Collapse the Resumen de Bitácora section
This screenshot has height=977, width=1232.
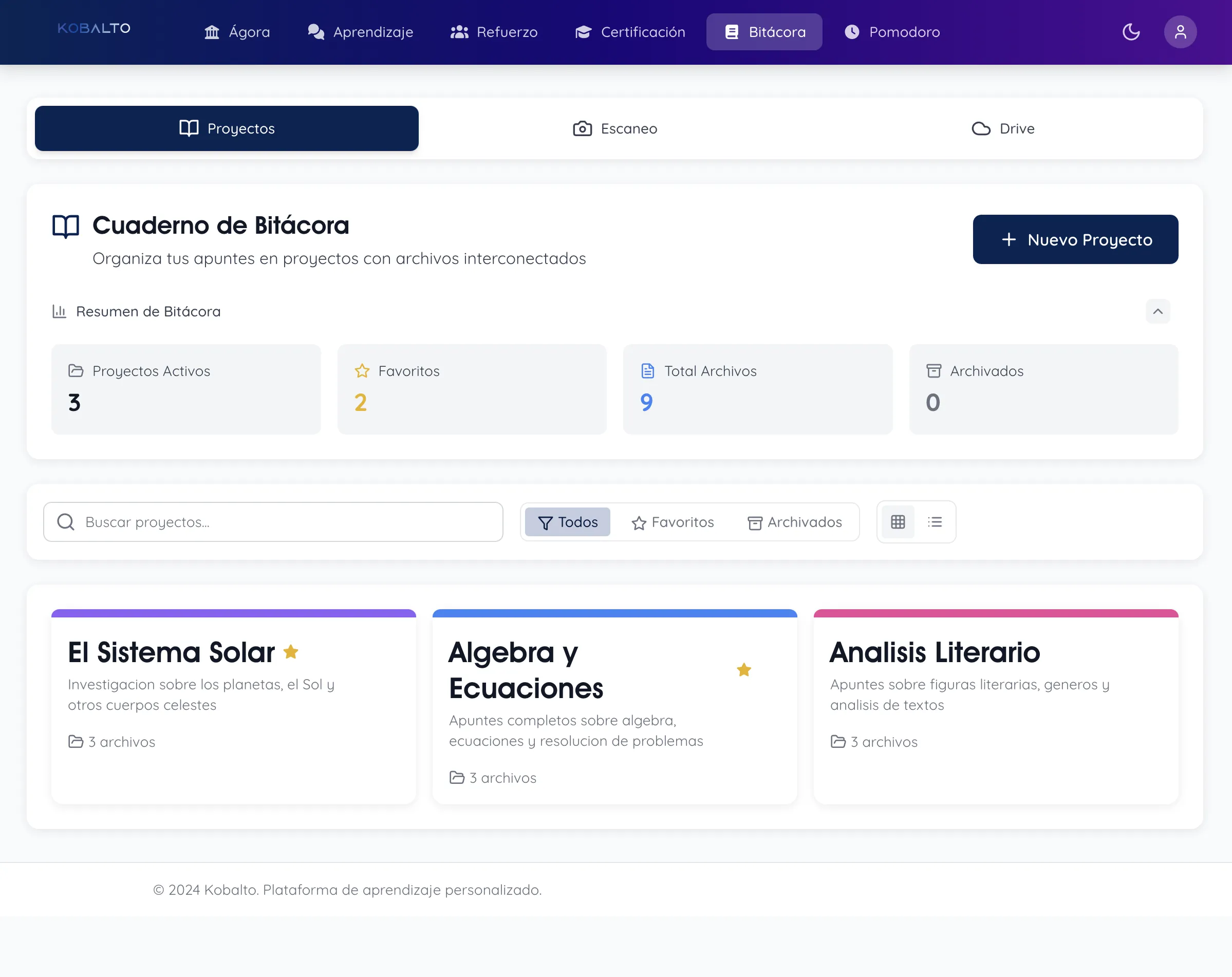[x=1157, y=311]
